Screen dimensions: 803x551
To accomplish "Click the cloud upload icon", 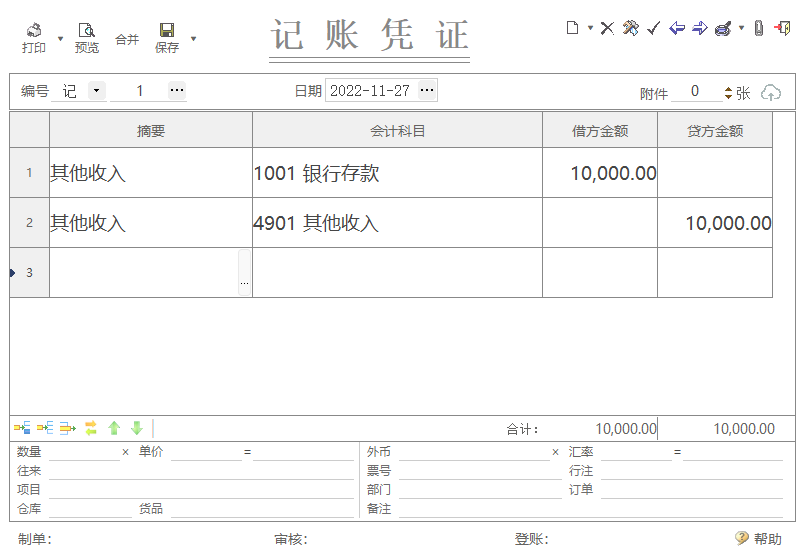I will tap(771, 93).
